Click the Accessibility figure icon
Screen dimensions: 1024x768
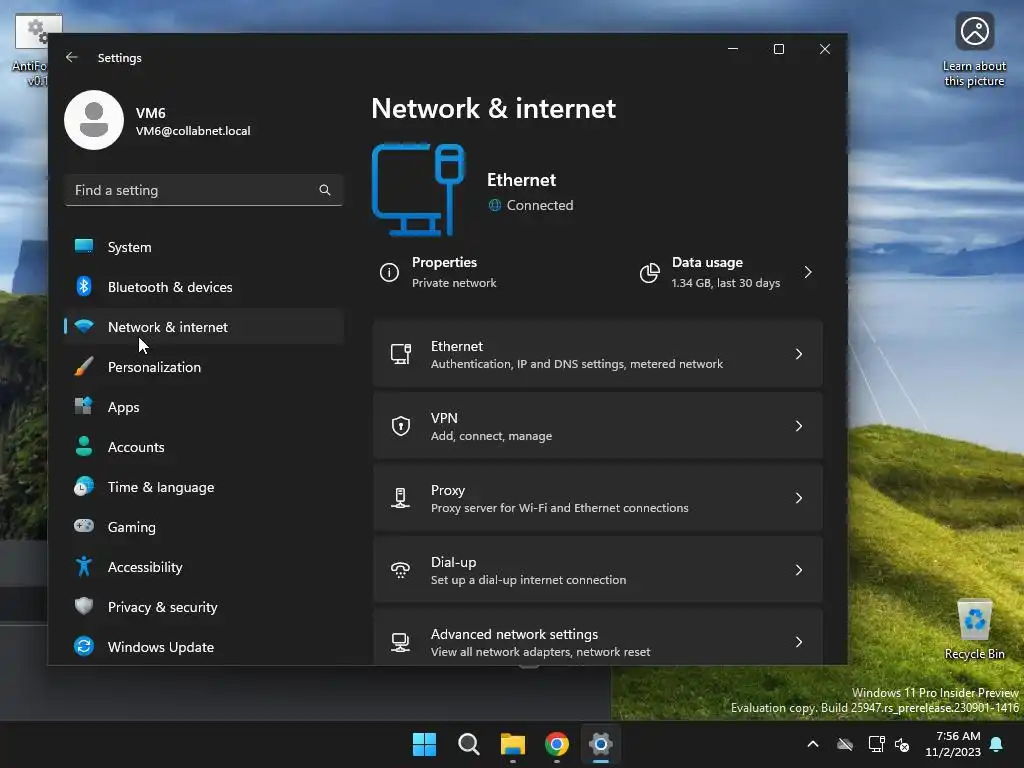84,566
